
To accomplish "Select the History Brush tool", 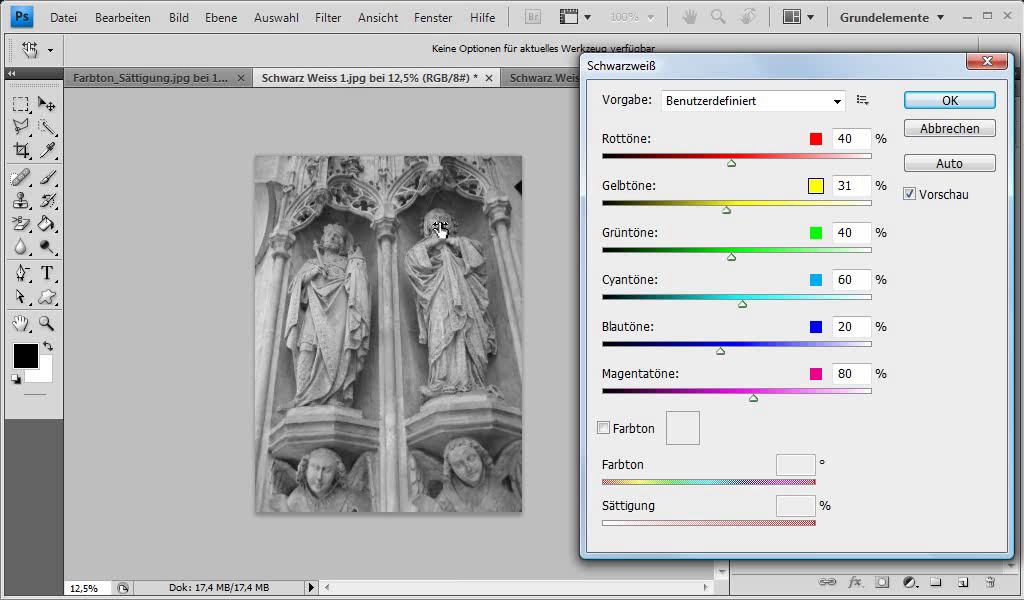I will (x=46, y=200).
